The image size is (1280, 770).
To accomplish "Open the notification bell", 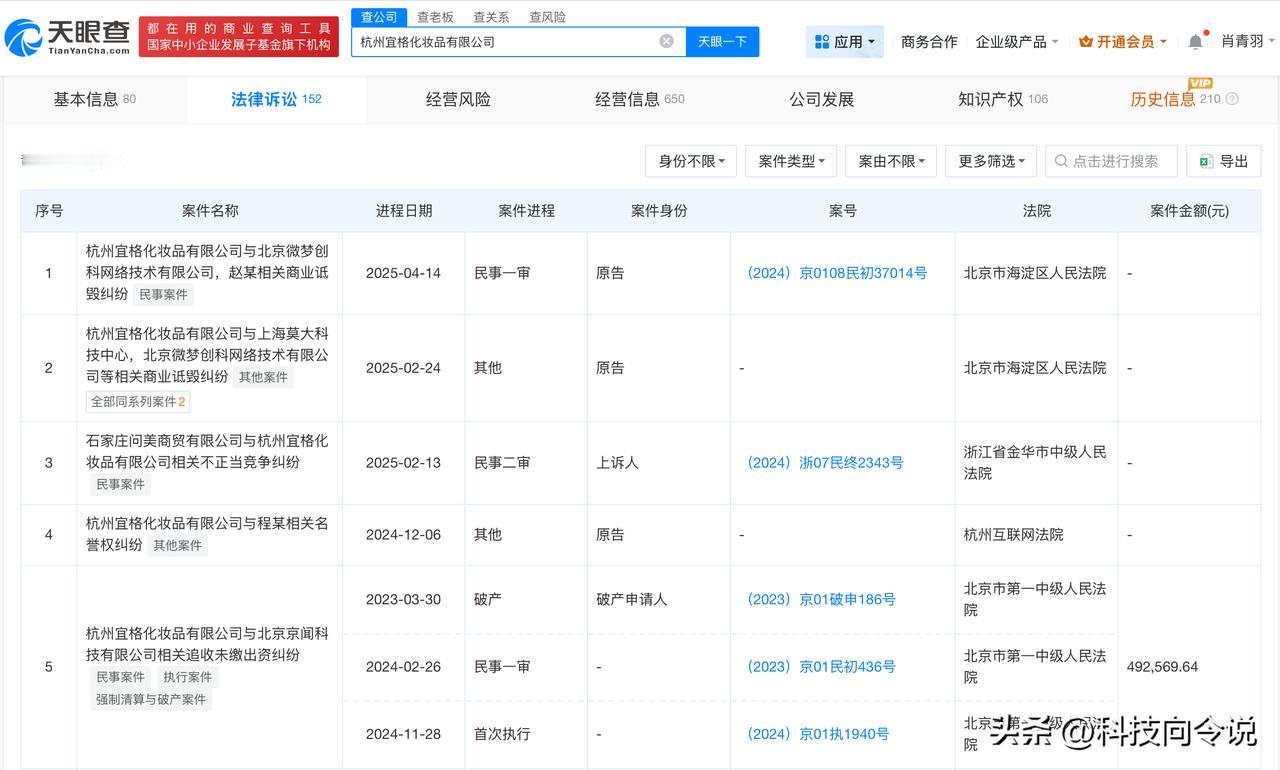I will tap(1196, 41).
